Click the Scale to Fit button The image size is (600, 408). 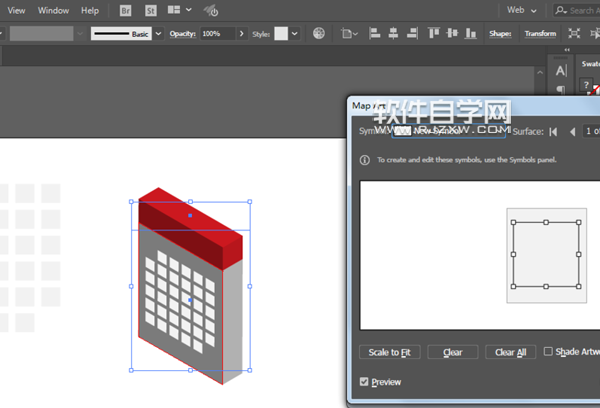coord(389,352)
